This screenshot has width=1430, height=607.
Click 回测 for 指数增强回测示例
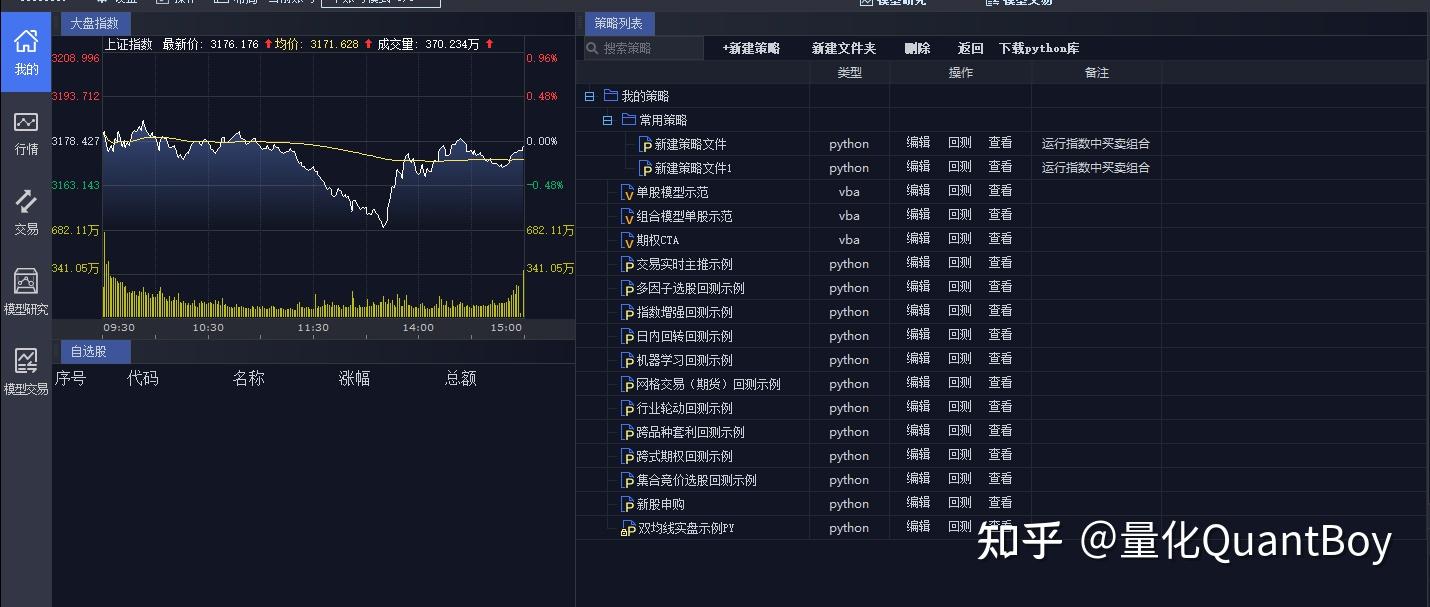coord(958,311)
